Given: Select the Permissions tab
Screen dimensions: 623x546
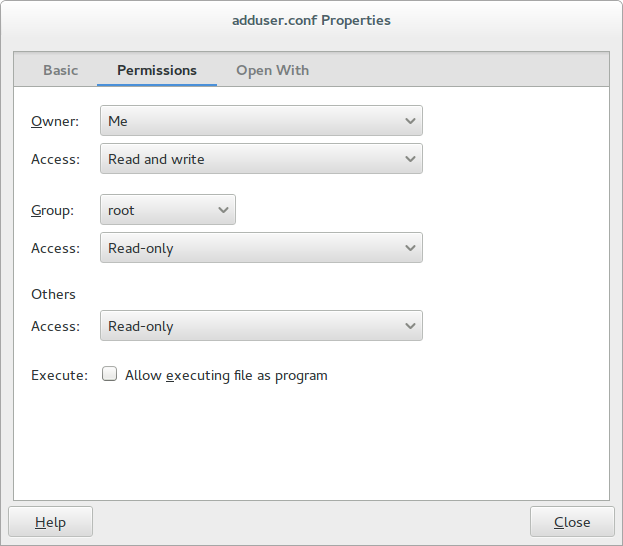Looking at the screenshot, I should coord(157,70).
